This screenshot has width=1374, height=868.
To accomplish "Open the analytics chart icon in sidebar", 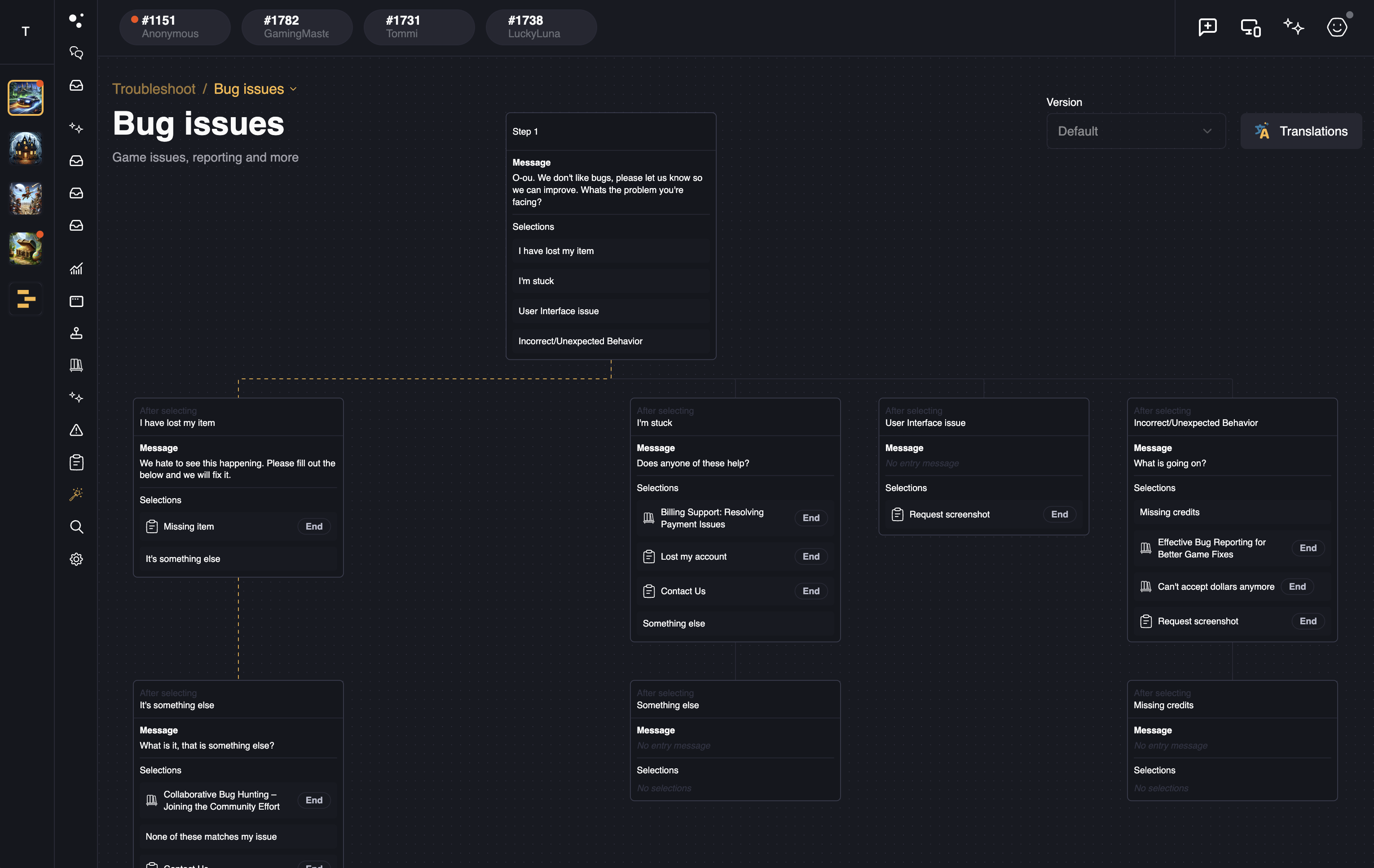I will point(76,268).
